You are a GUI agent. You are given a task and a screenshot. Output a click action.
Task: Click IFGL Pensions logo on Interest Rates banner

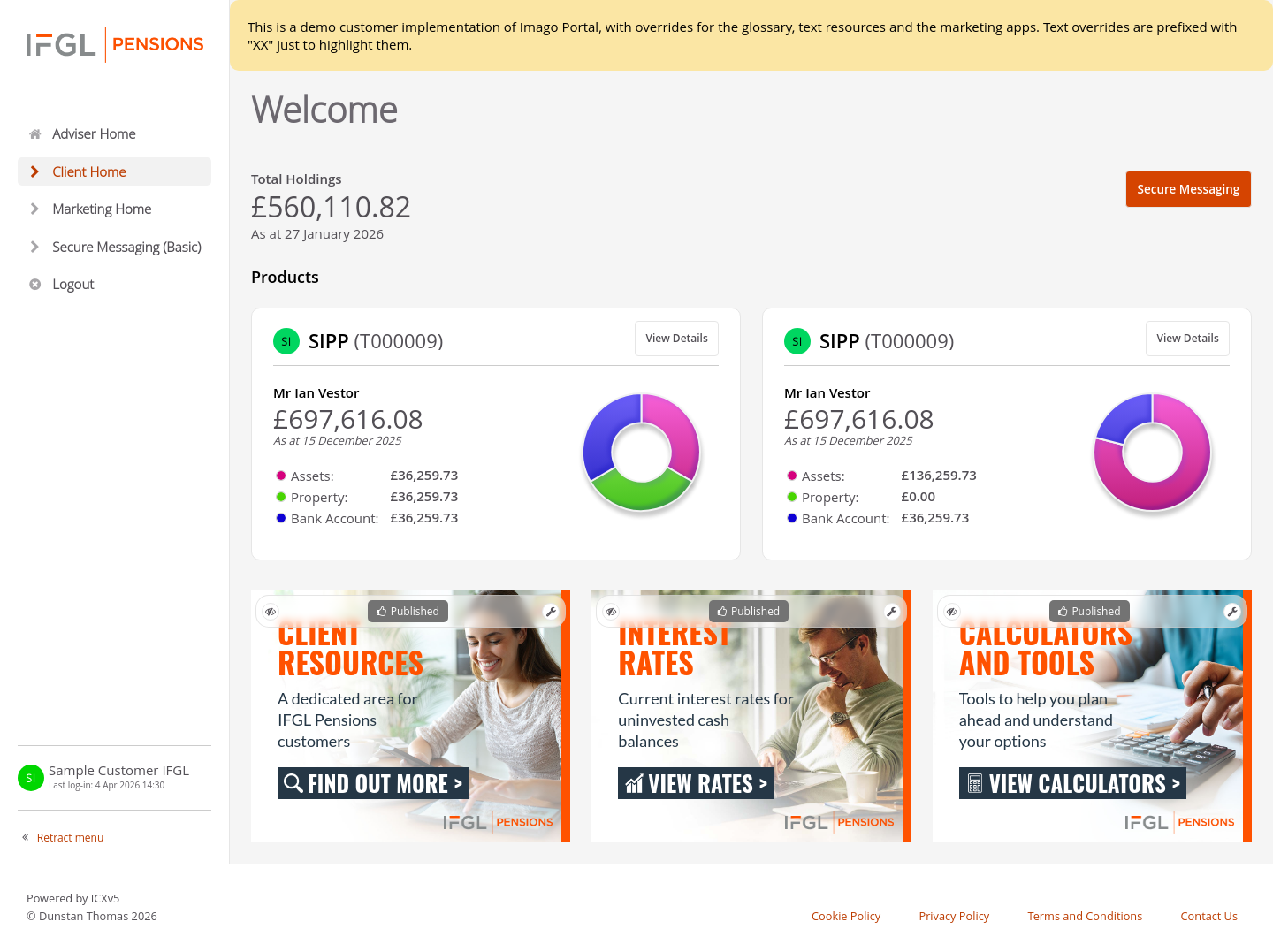(x=839, y=822)
